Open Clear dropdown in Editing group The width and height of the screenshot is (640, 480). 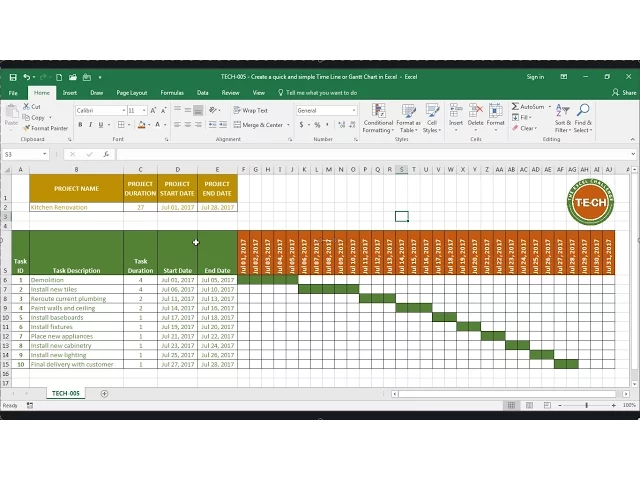click(525, 128)
